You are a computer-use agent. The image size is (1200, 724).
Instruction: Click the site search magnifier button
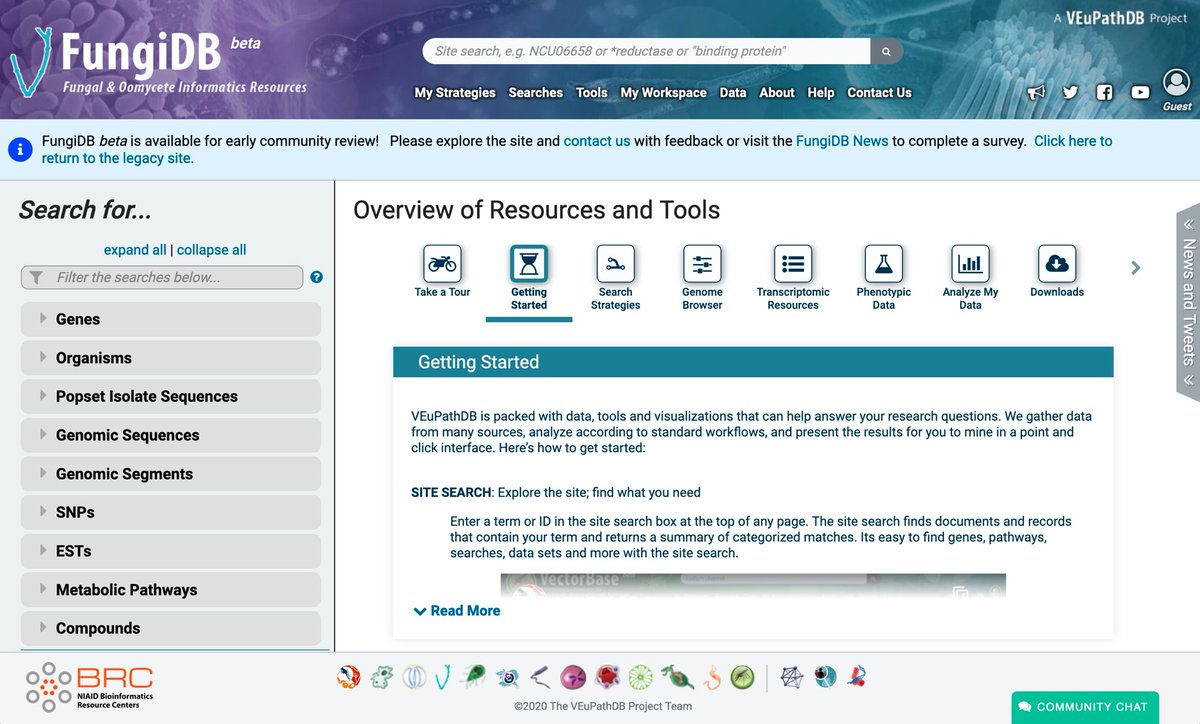tap(886, 51)
